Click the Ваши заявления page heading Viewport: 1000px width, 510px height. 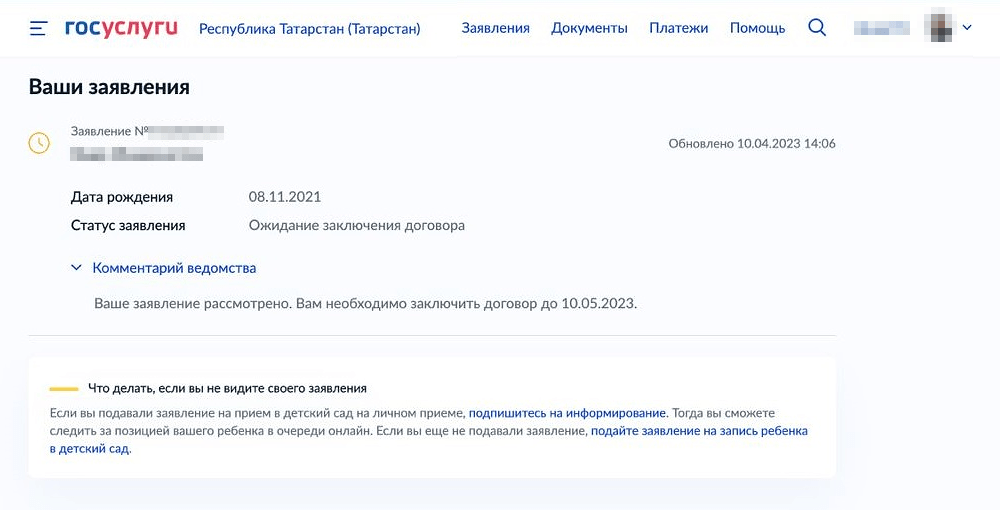pos(109,87)
